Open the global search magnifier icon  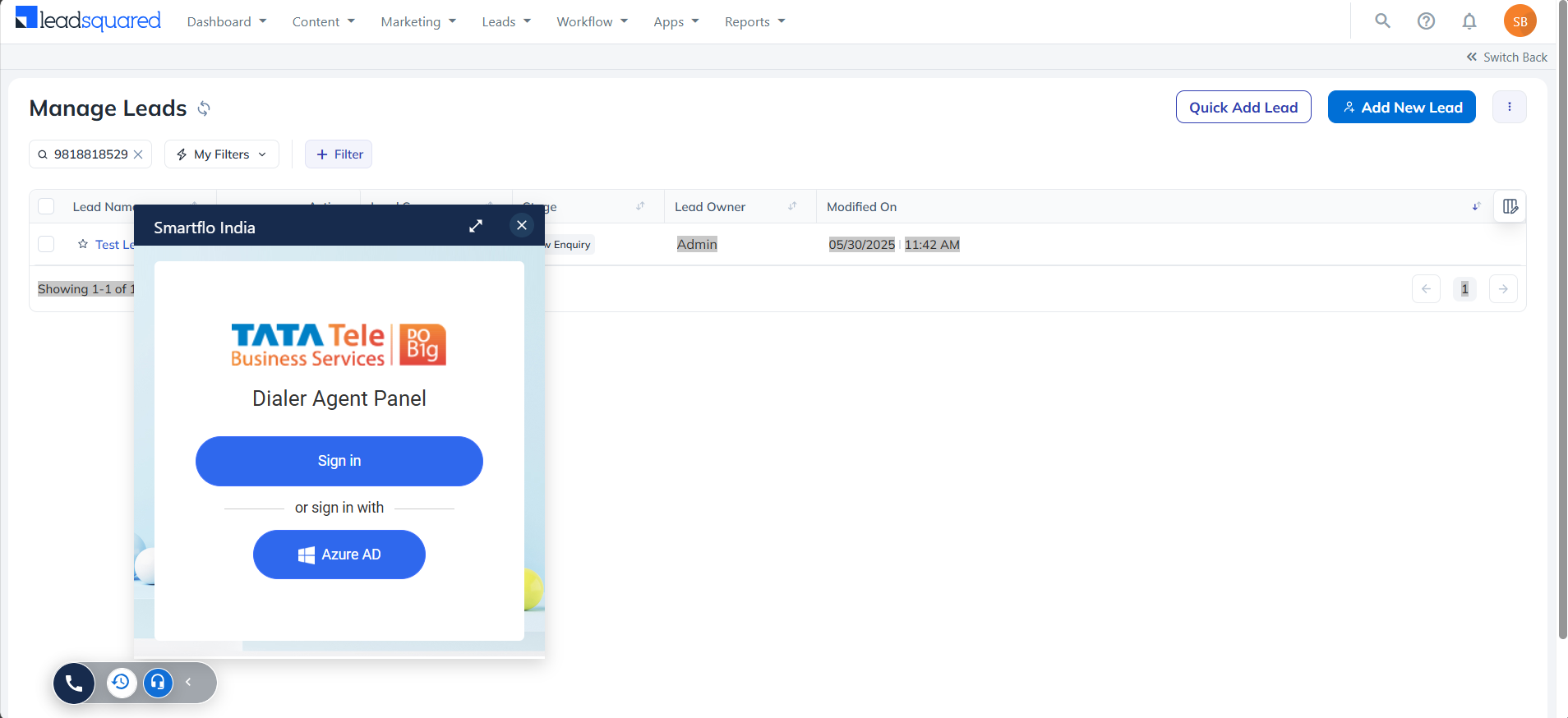(1383, 21)
